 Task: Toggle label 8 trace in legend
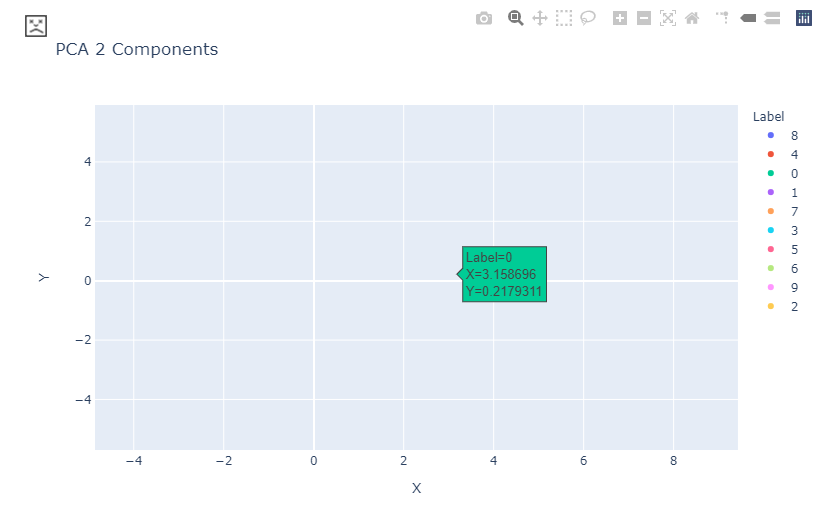click(x=782, y=136)
